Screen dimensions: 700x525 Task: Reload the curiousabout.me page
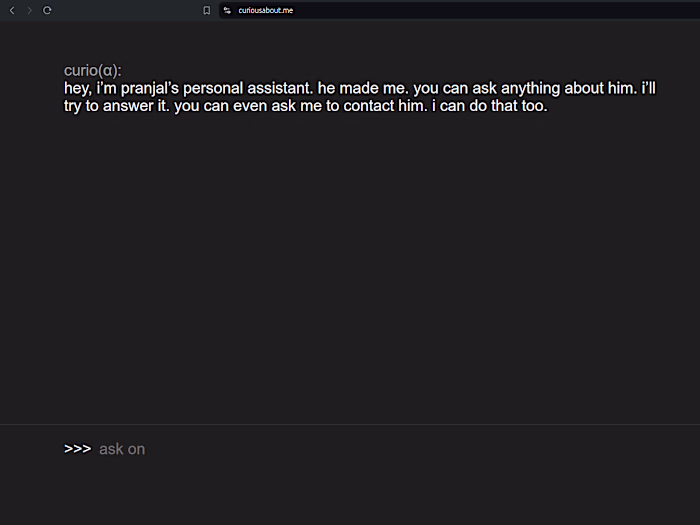(x=47, y=10)
